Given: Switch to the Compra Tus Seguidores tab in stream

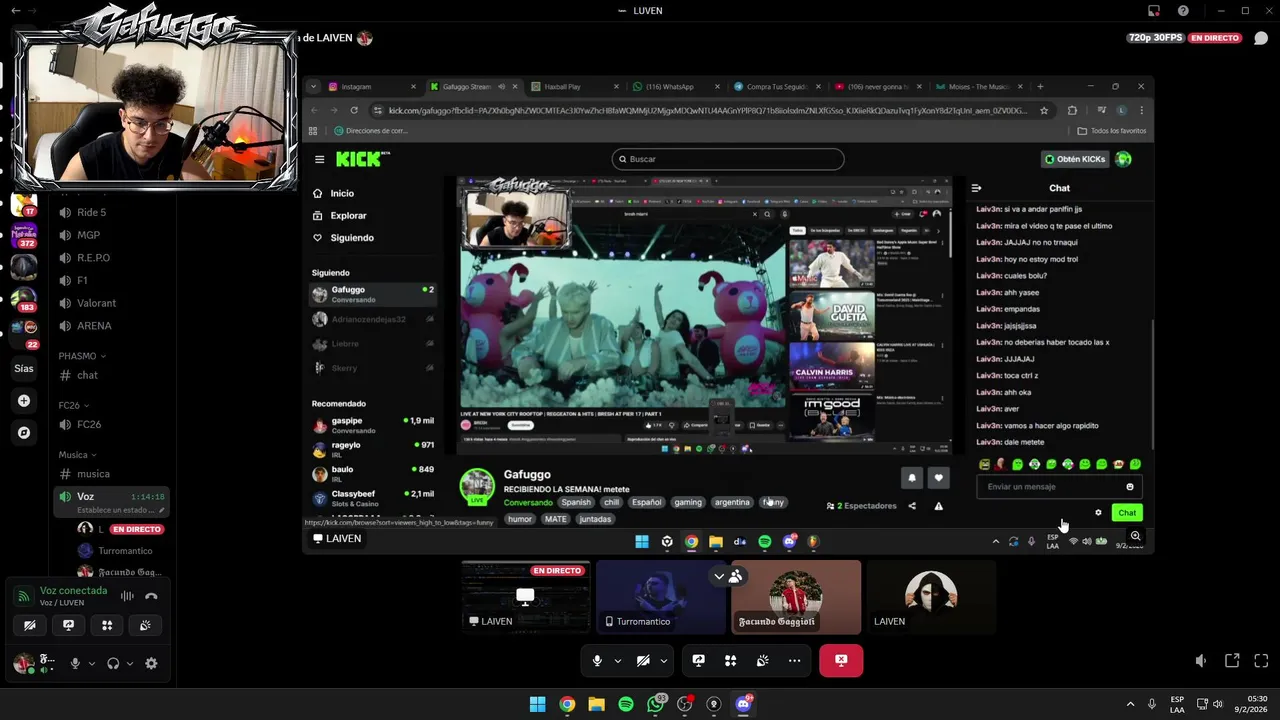Looking at the screenshot, I should click(775, 87).
